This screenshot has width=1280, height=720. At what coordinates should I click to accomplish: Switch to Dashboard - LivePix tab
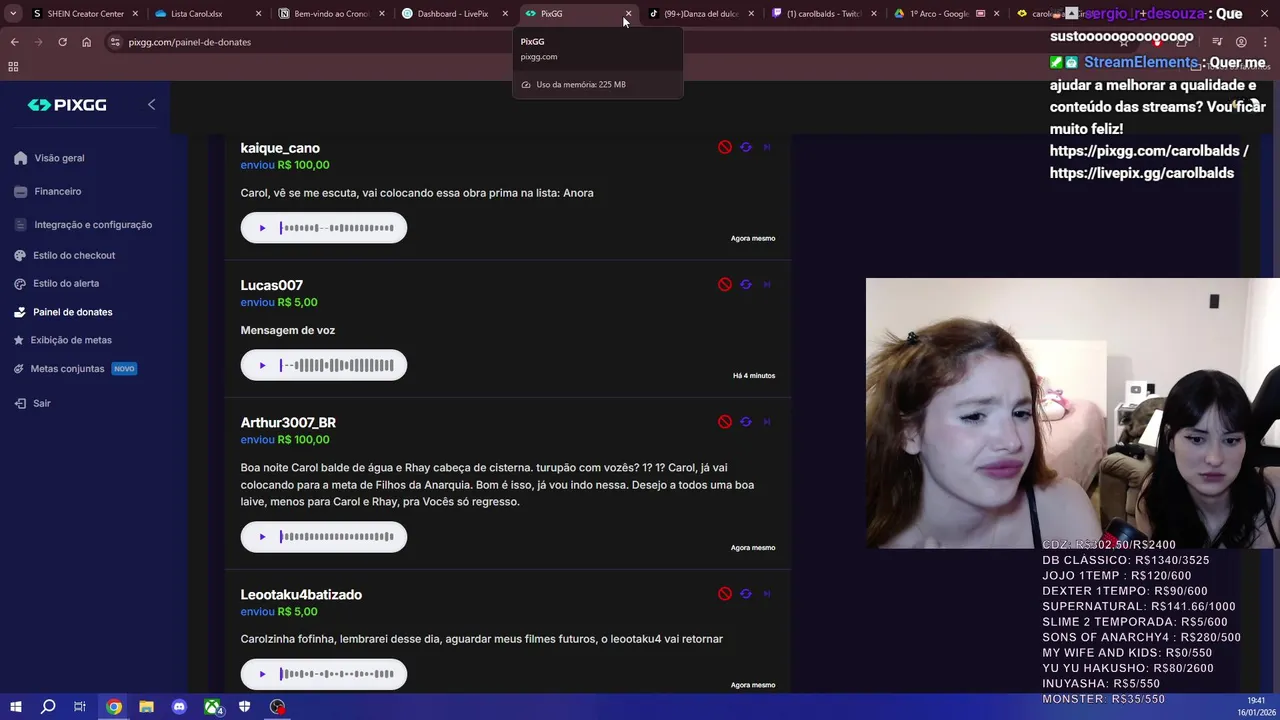[x=454, y=14]
